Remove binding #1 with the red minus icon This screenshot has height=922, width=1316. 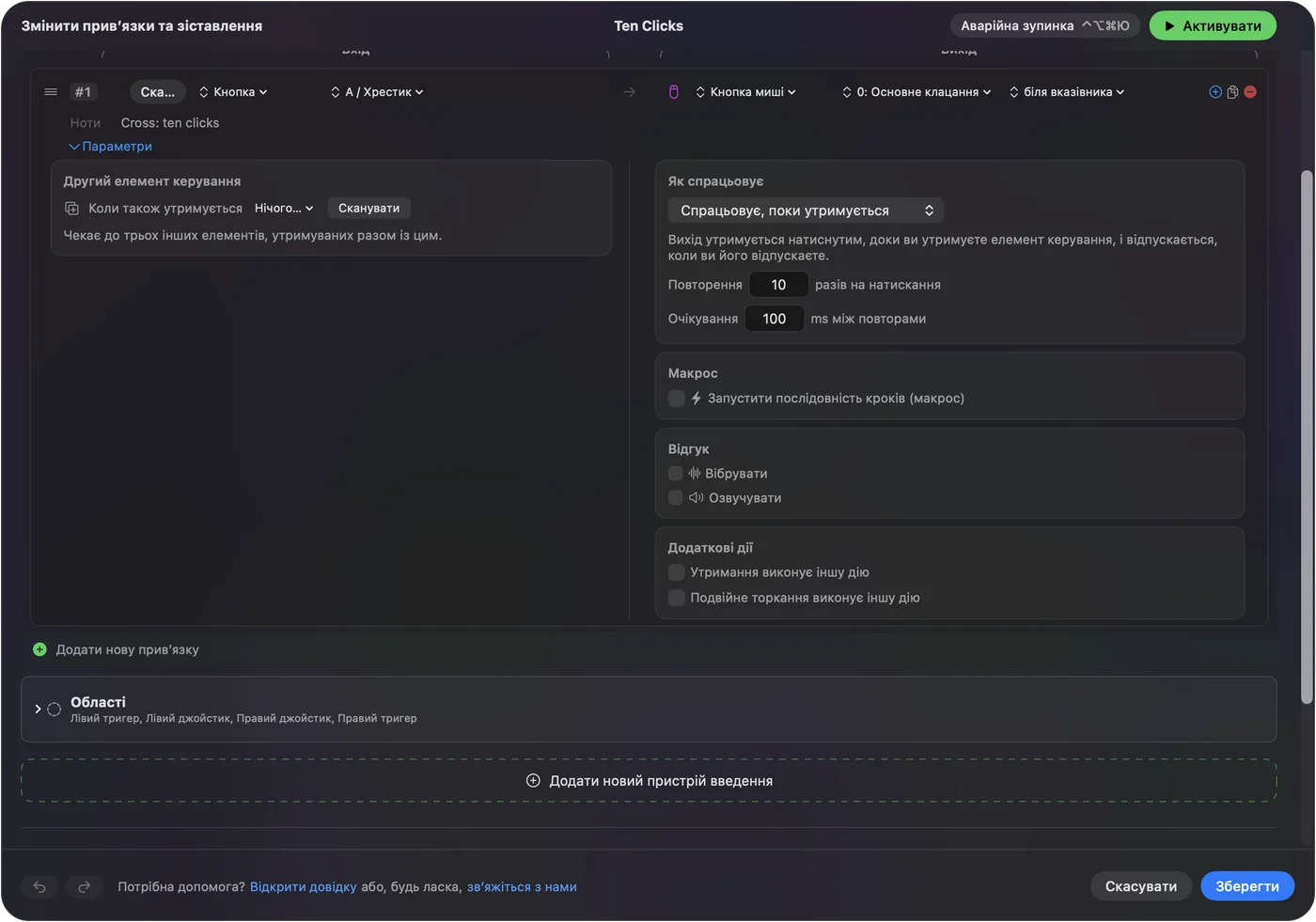click(1250, 92)
